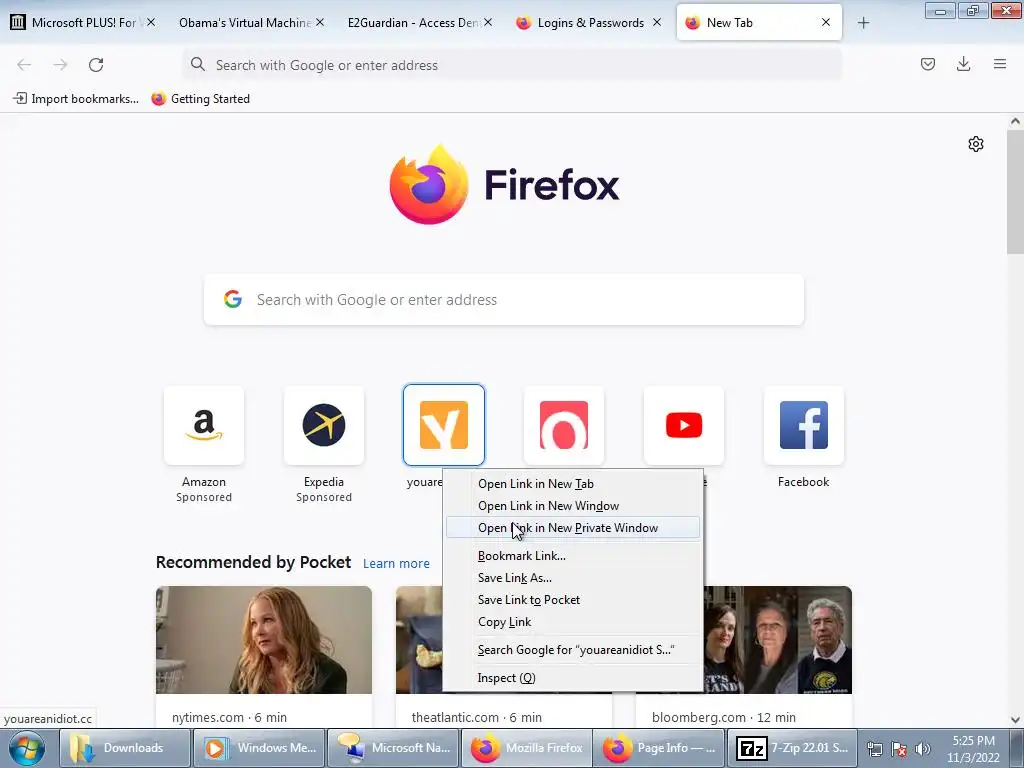
Task: Open new tab personalize gear settings
Action: click(x=976, y=144)
